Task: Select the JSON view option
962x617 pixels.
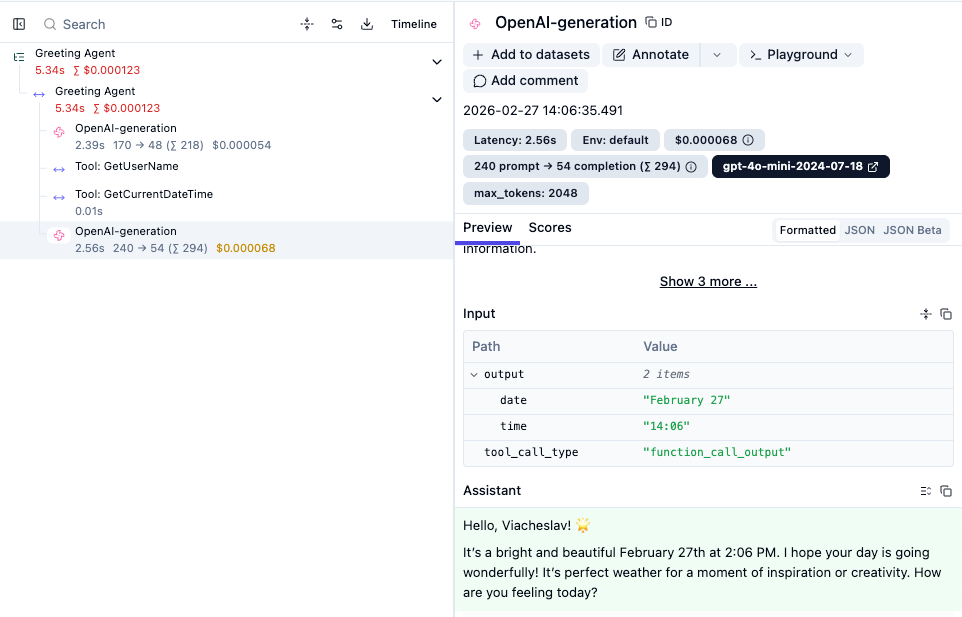Action: pos(860,230)
